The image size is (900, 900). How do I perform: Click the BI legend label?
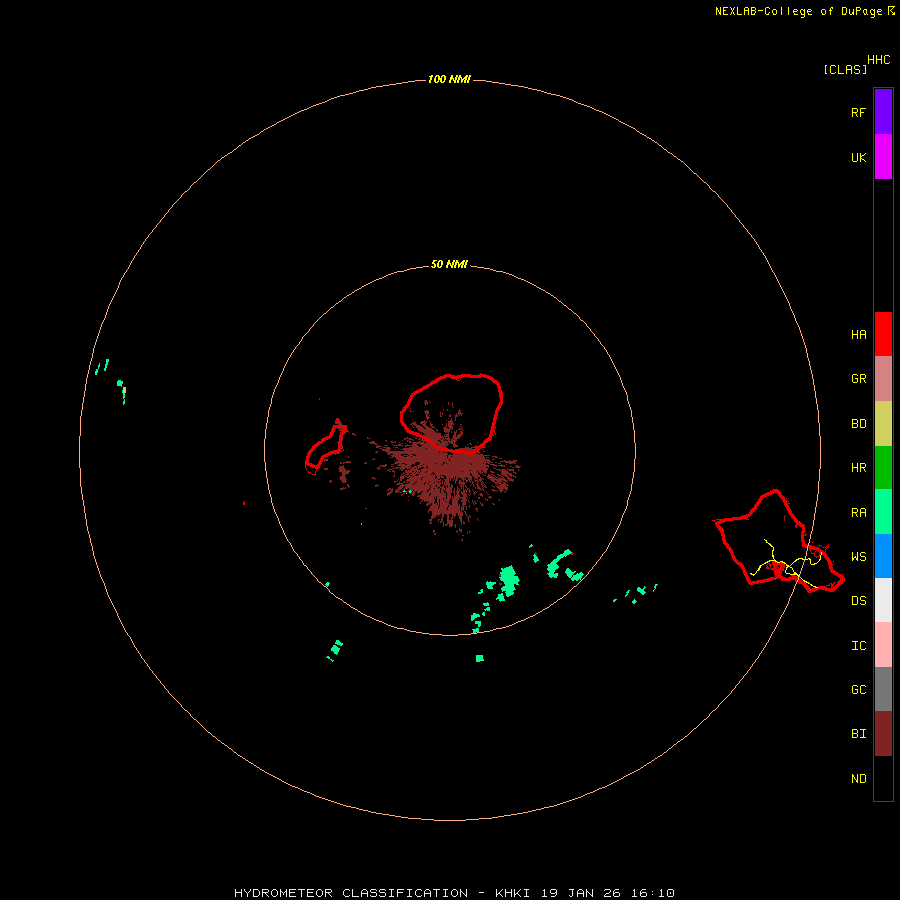[858, 734]
